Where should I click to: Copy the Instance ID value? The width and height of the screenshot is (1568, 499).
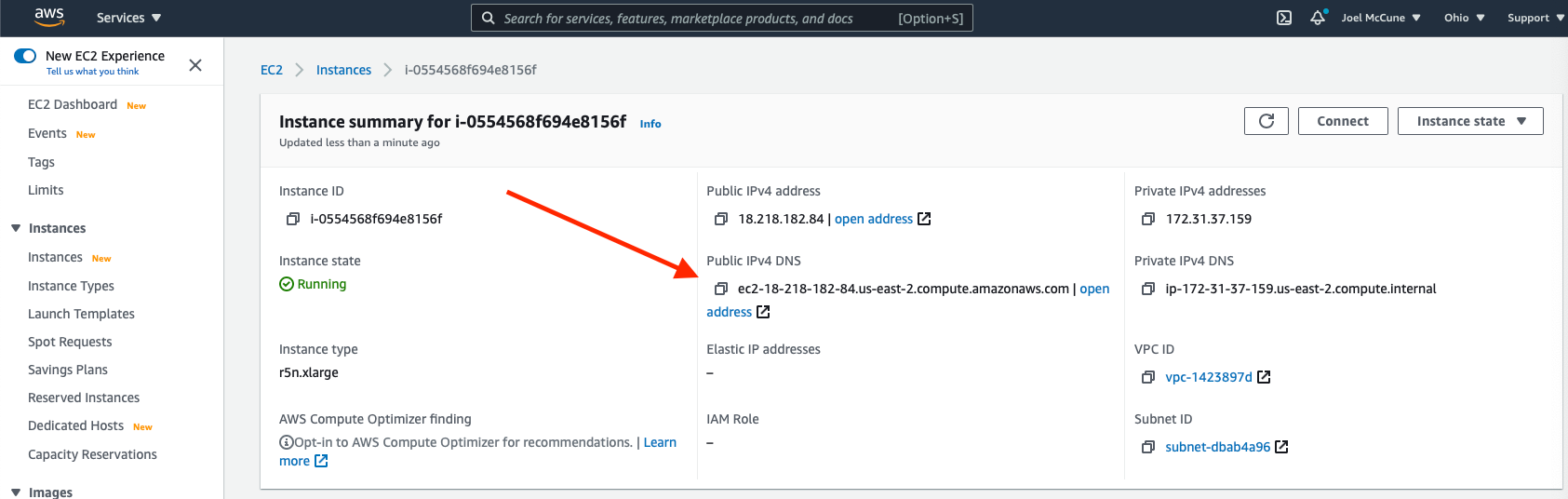pos(293,219)
